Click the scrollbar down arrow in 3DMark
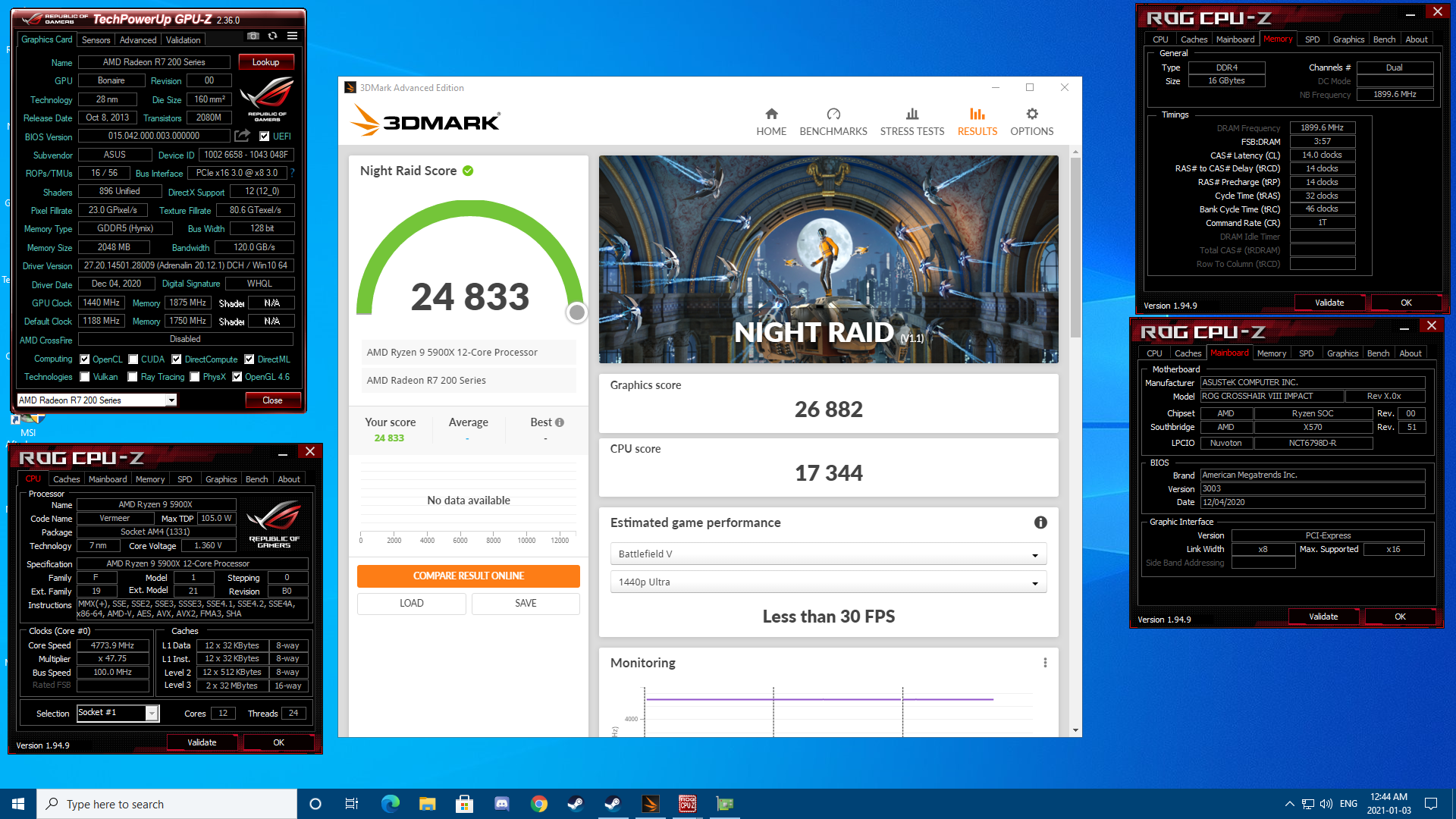The width and height of the screenshot is (1456, 819). [x=1075, y=730]
